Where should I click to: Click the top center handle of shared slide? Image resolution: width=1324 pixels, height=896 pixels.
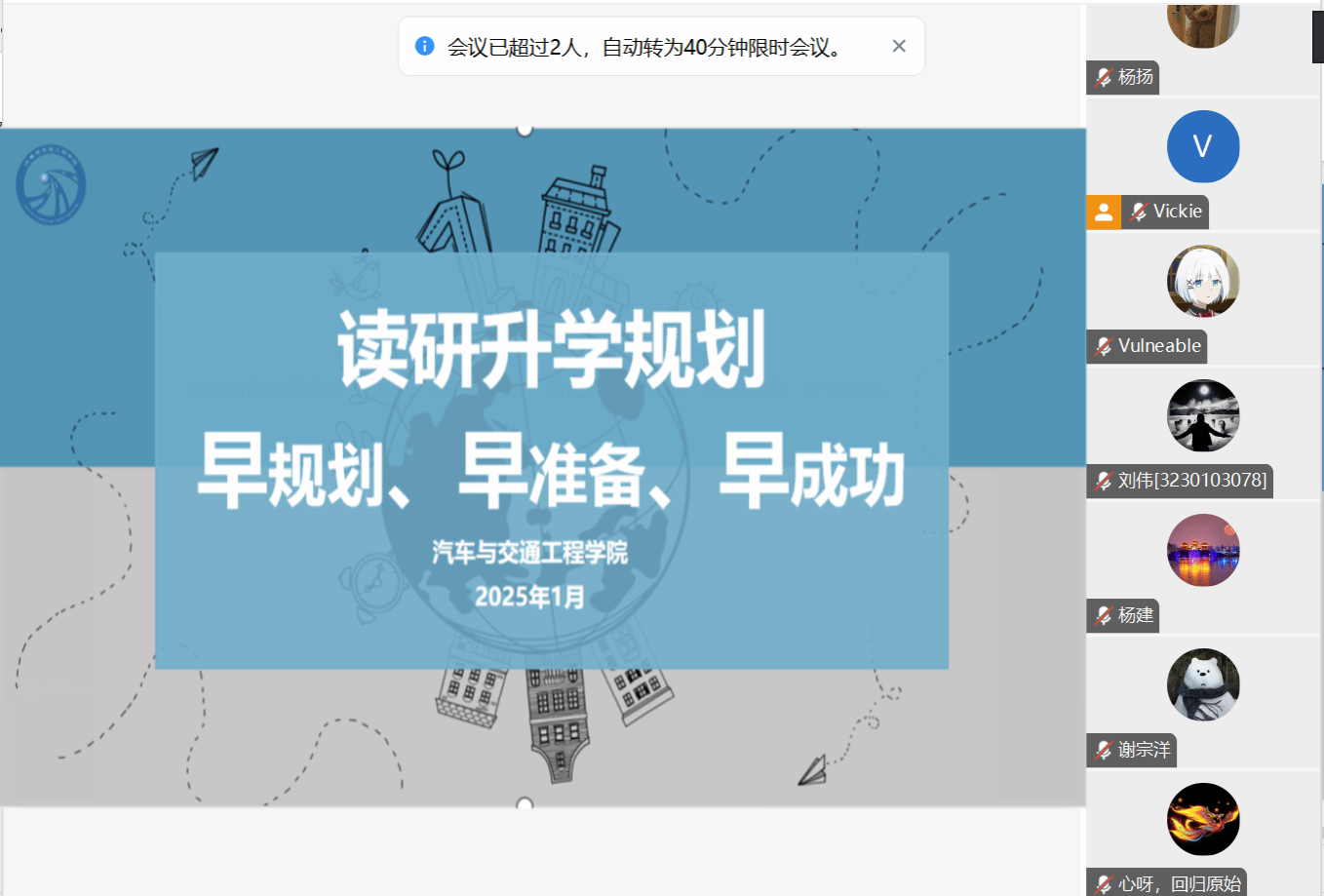coord(525,129)
